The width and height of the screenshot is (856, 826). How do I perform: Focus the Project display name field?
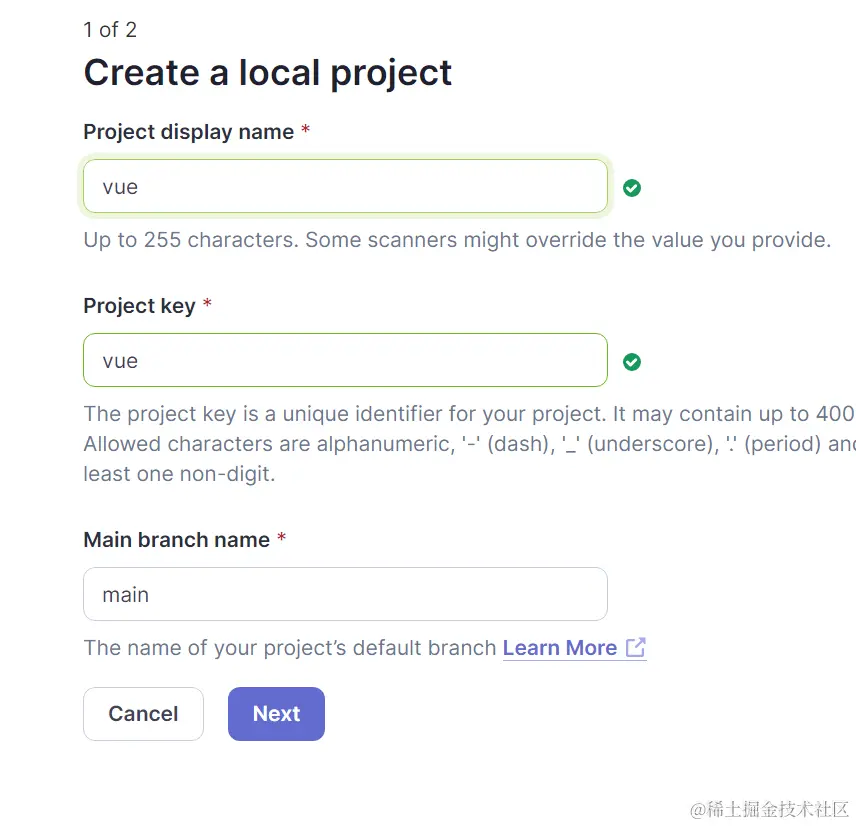pos(345,187)
